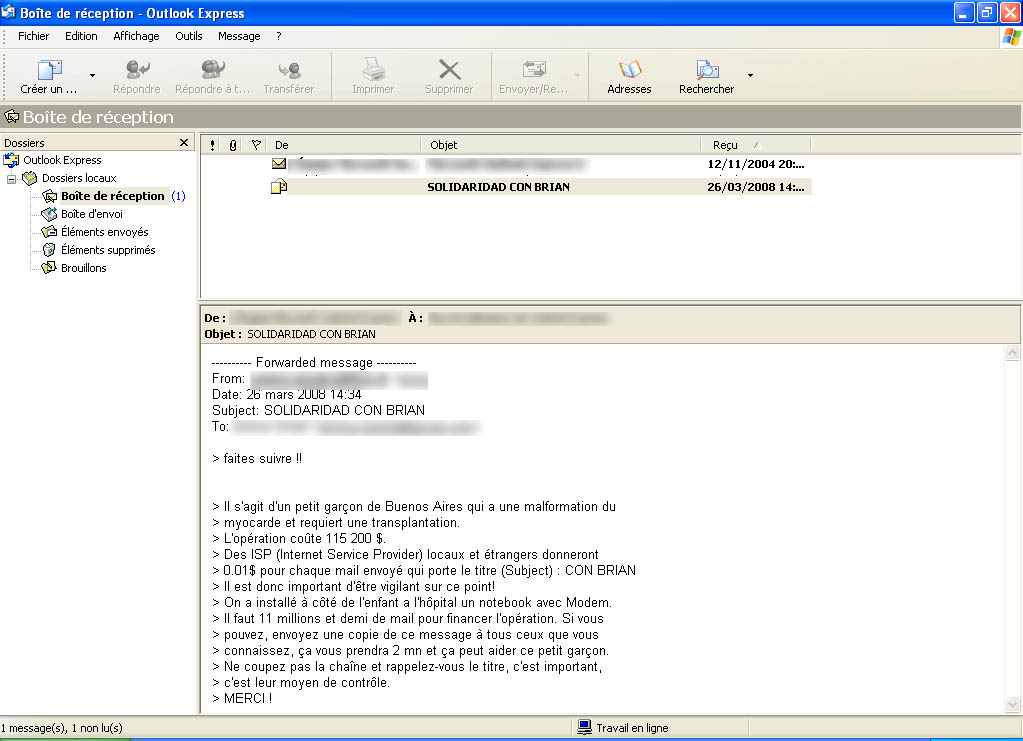Click the icon of SOLIDARIDAD CON BRIAN message
This screenshot has width=1023, height=741.
click(279, 187)
